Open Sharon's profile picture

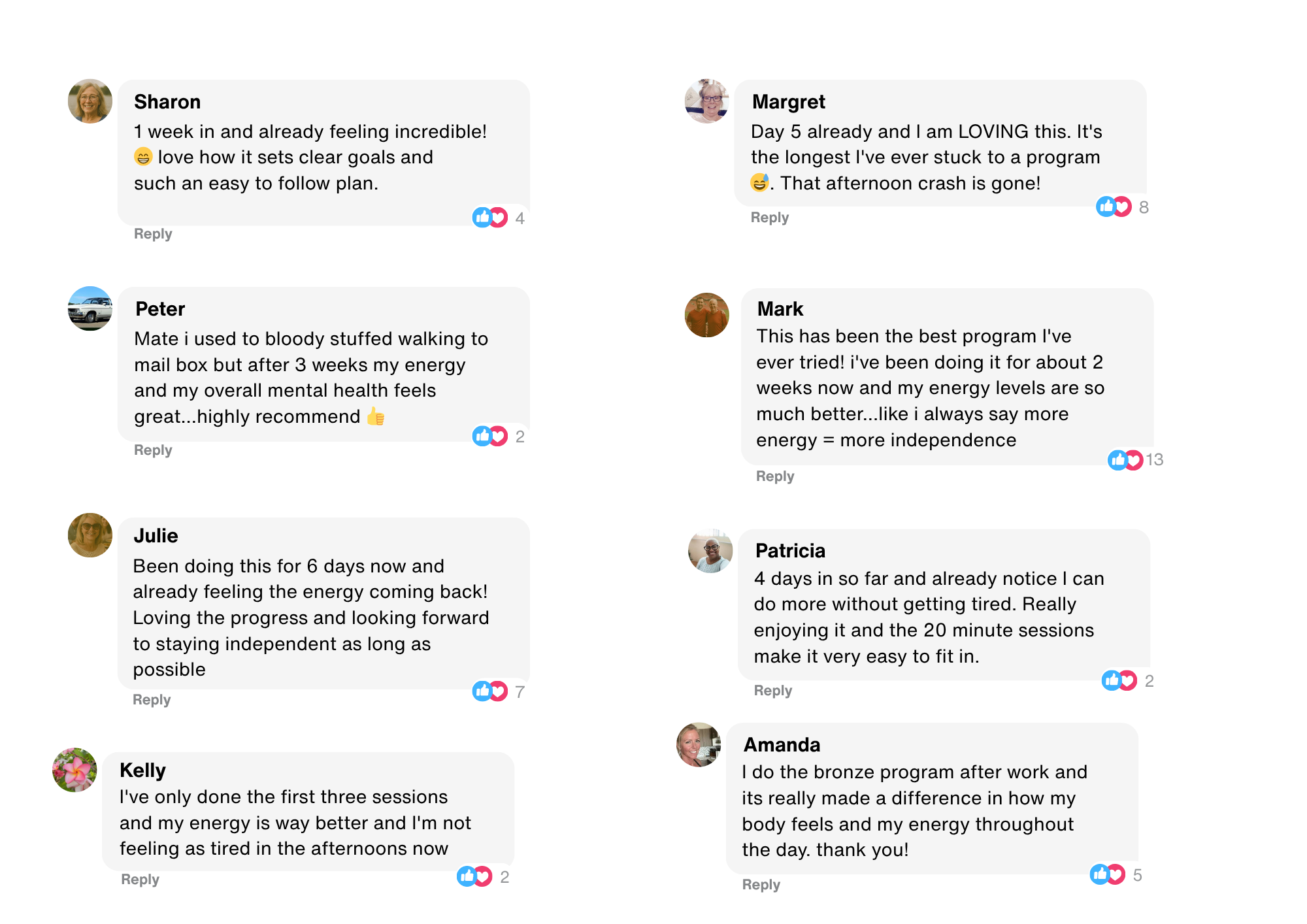(x=90, y=101)
